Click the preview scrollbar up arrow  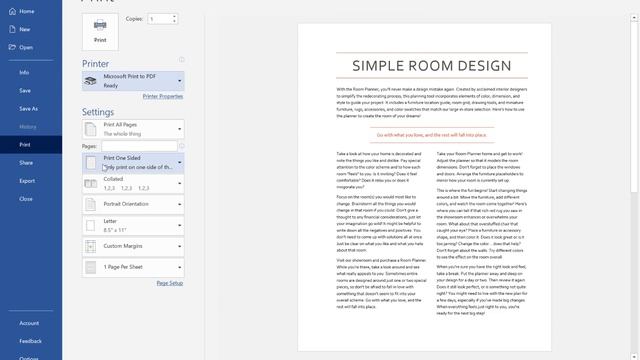coord(634,18)
